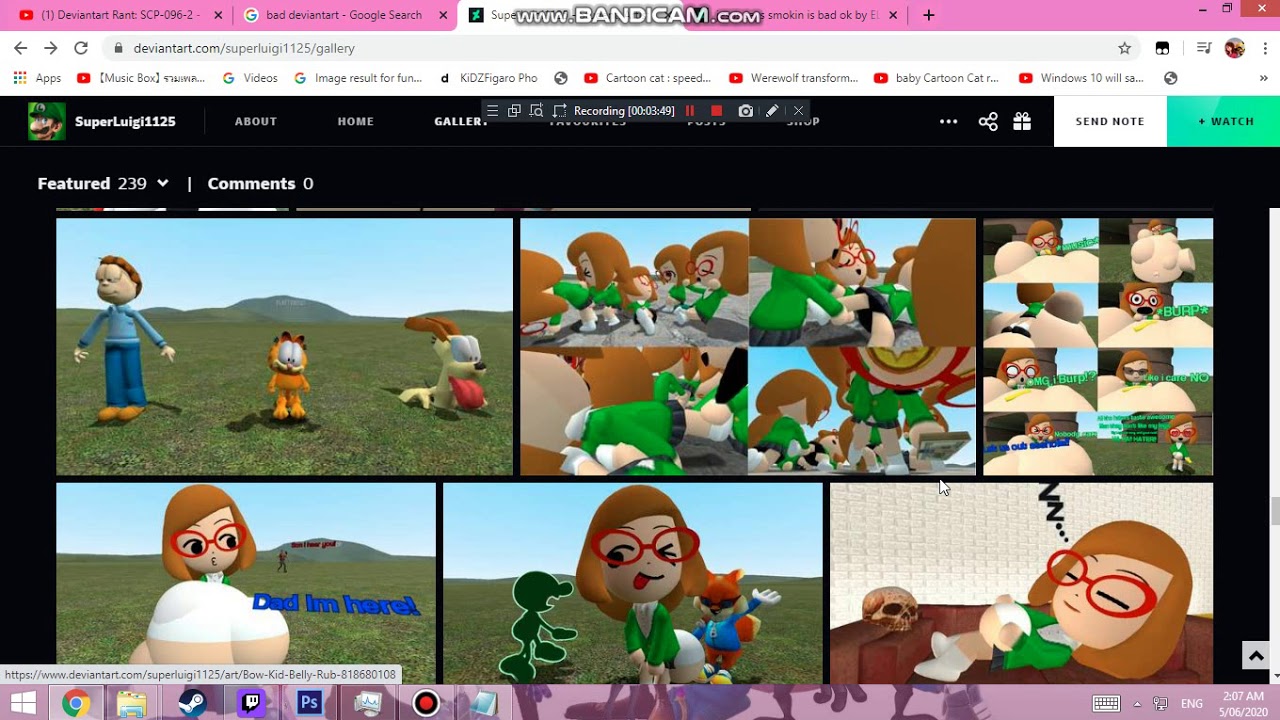The height and width of the screenshot is (720, 1280).
Task: Open Chrome's three-dot menu
Action: pyautogui.click(x=1265, y=48)
